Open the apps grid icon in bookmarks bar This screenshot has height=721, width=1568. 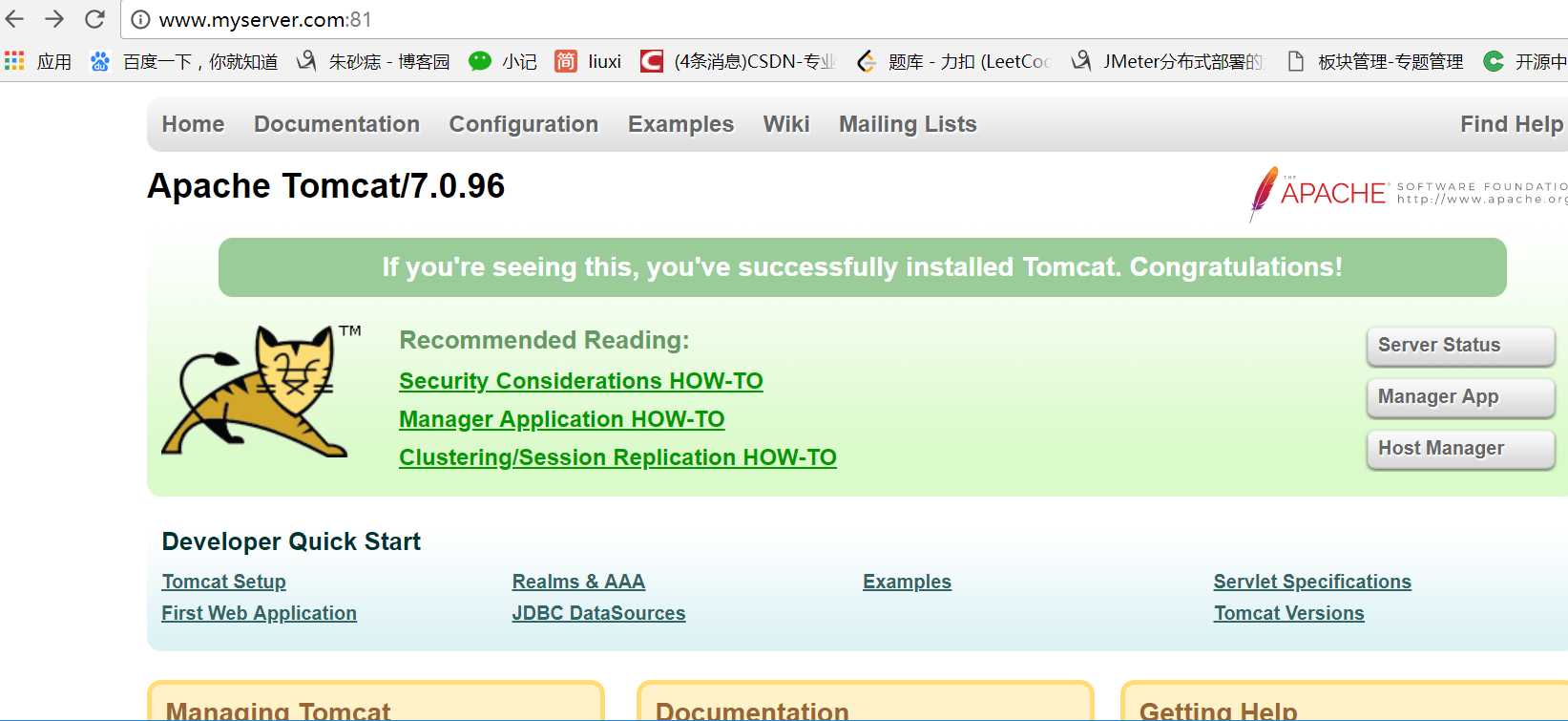[14, 61]
